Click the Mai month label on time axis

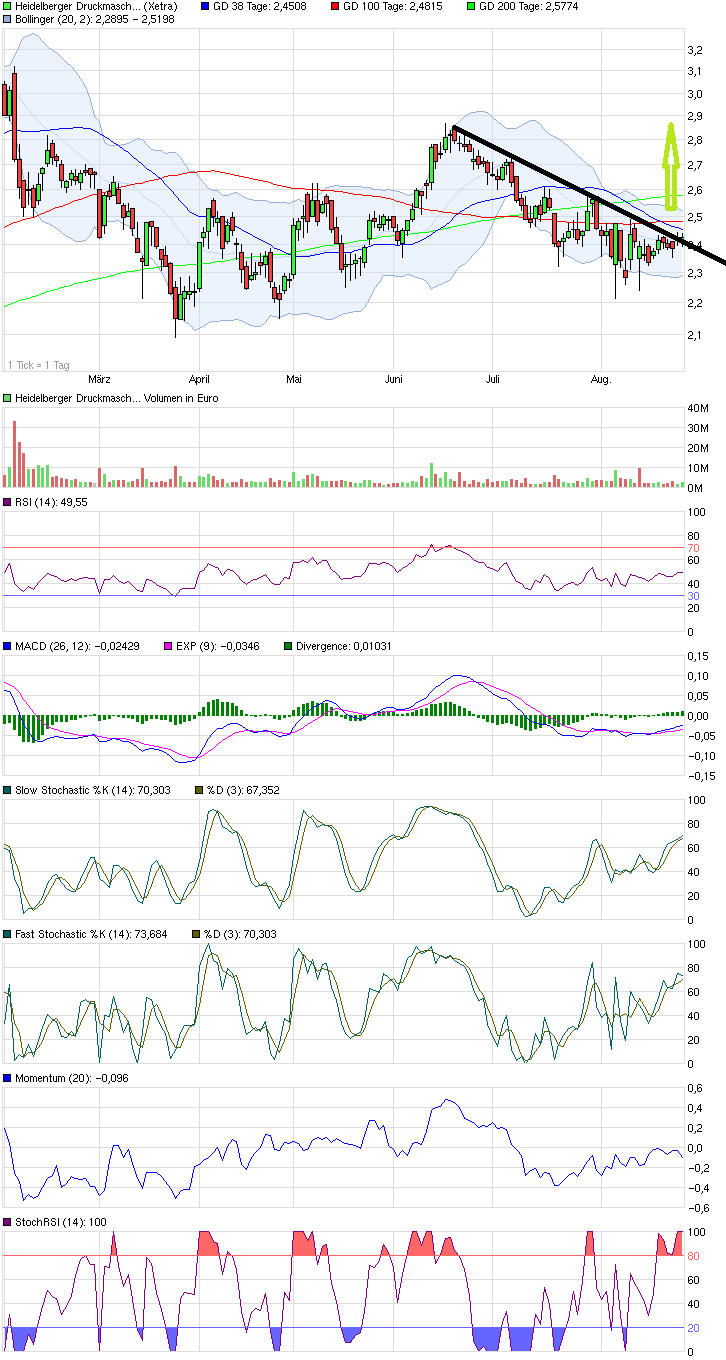(294, 379)
